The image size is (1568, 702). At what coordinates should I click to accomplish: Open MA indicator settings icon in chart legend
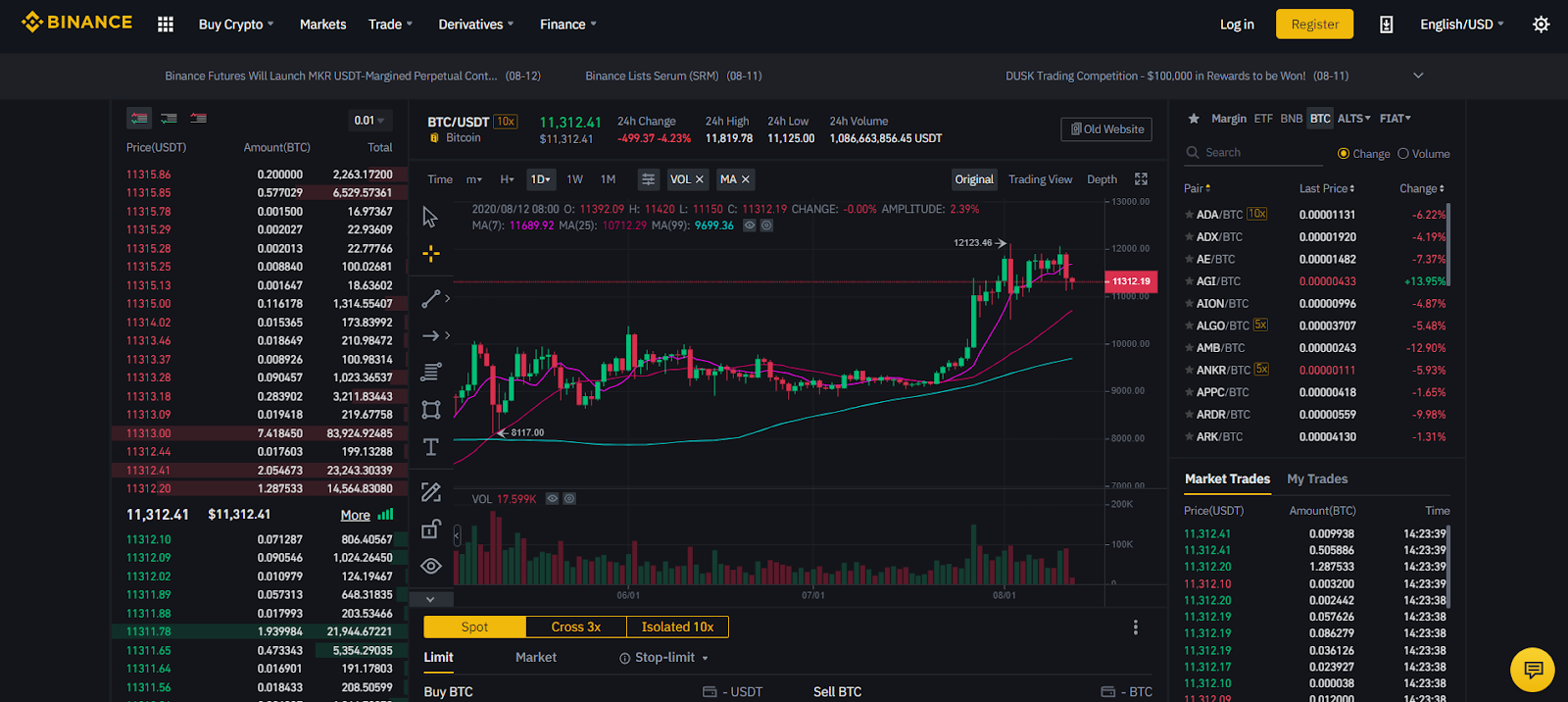[x=766, y=226]
